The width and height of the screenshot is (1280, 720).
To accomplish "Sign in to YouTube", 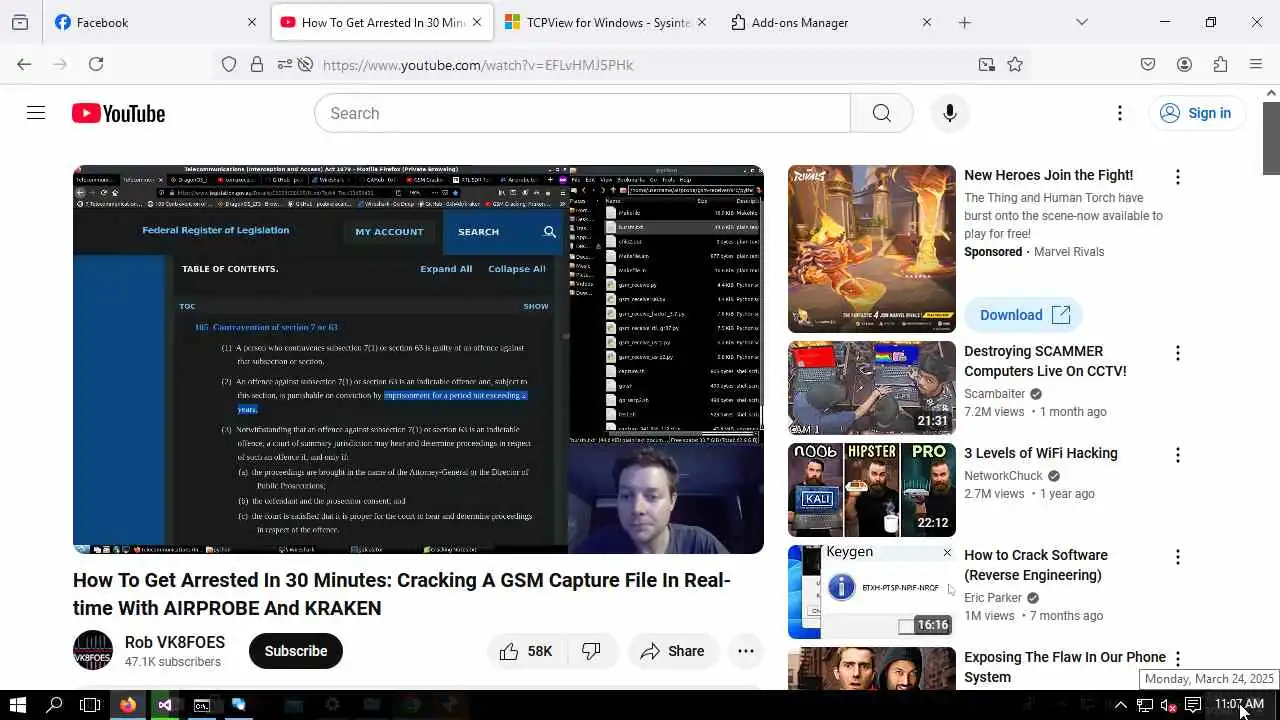I will pos(1196,113).
